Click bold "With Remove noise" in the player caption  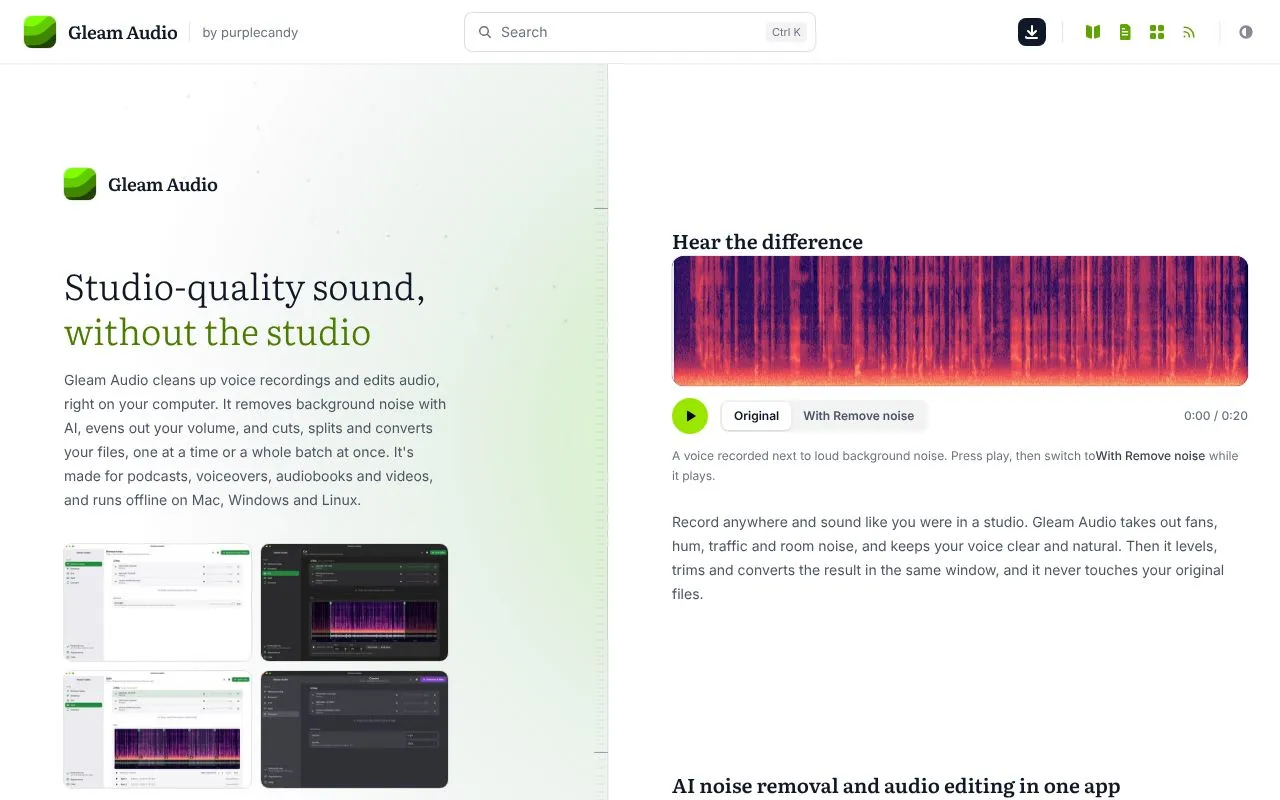tap(1150, 456)
